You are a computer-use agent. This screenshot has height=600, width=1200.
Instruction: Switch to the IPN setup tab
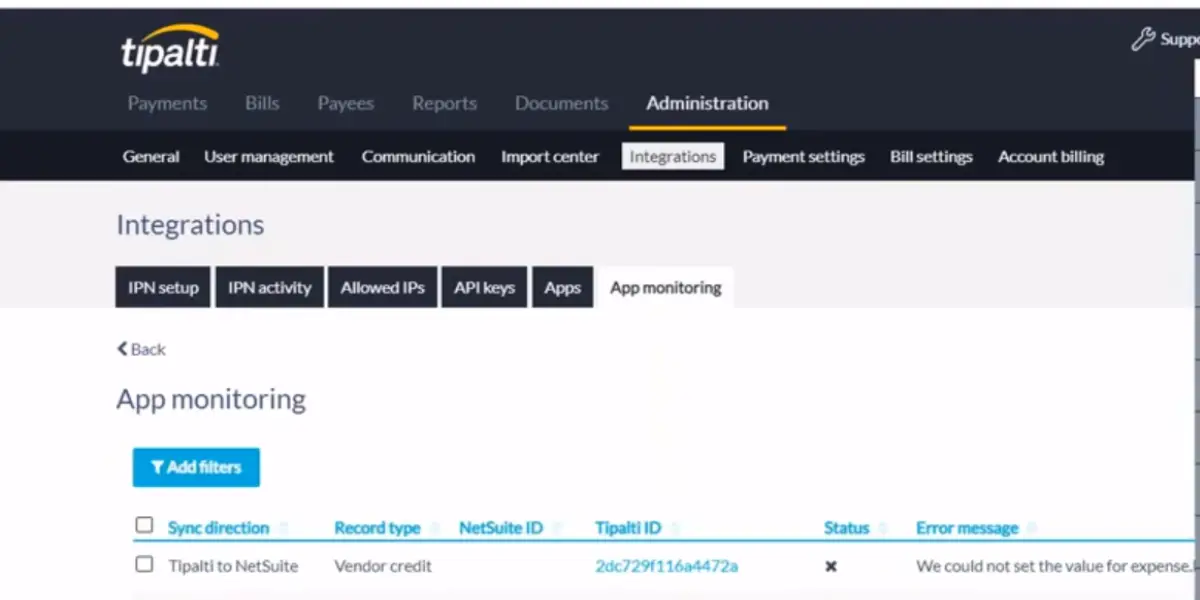pos(163,287)
